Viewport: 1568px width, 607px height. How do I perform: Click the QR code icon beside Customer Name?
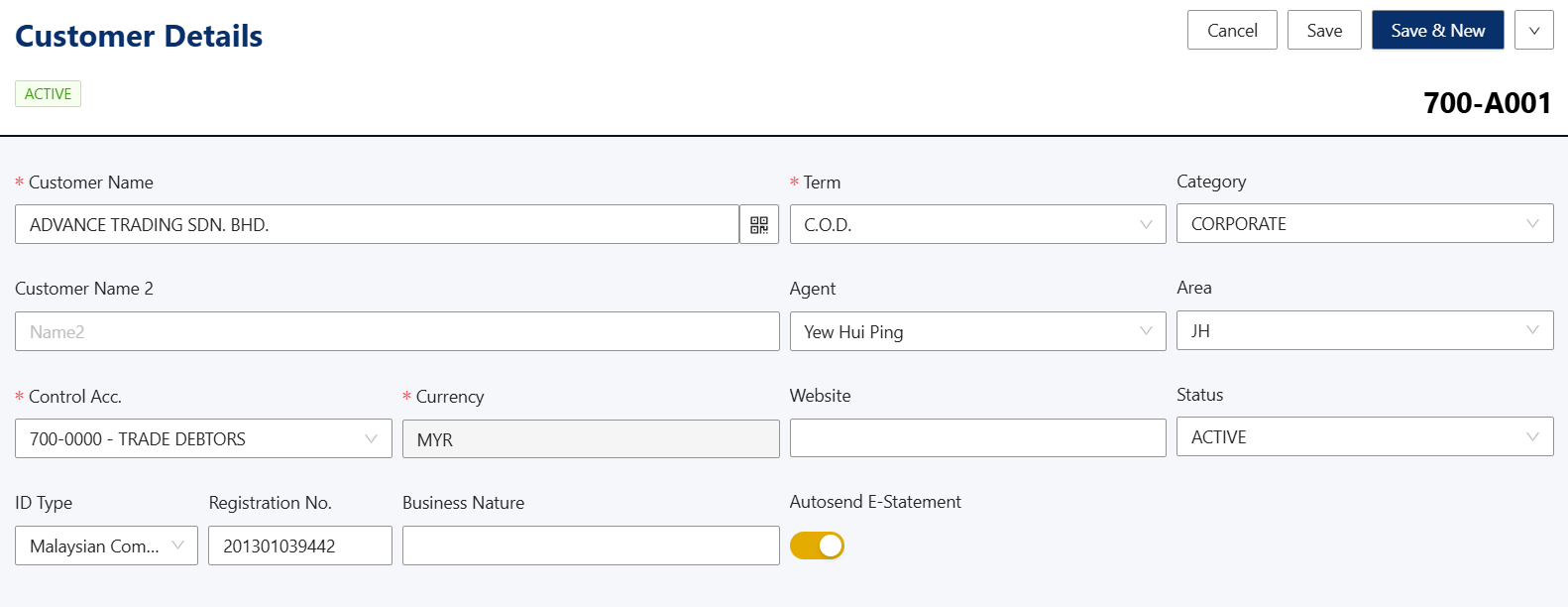[x=759, y=225]
